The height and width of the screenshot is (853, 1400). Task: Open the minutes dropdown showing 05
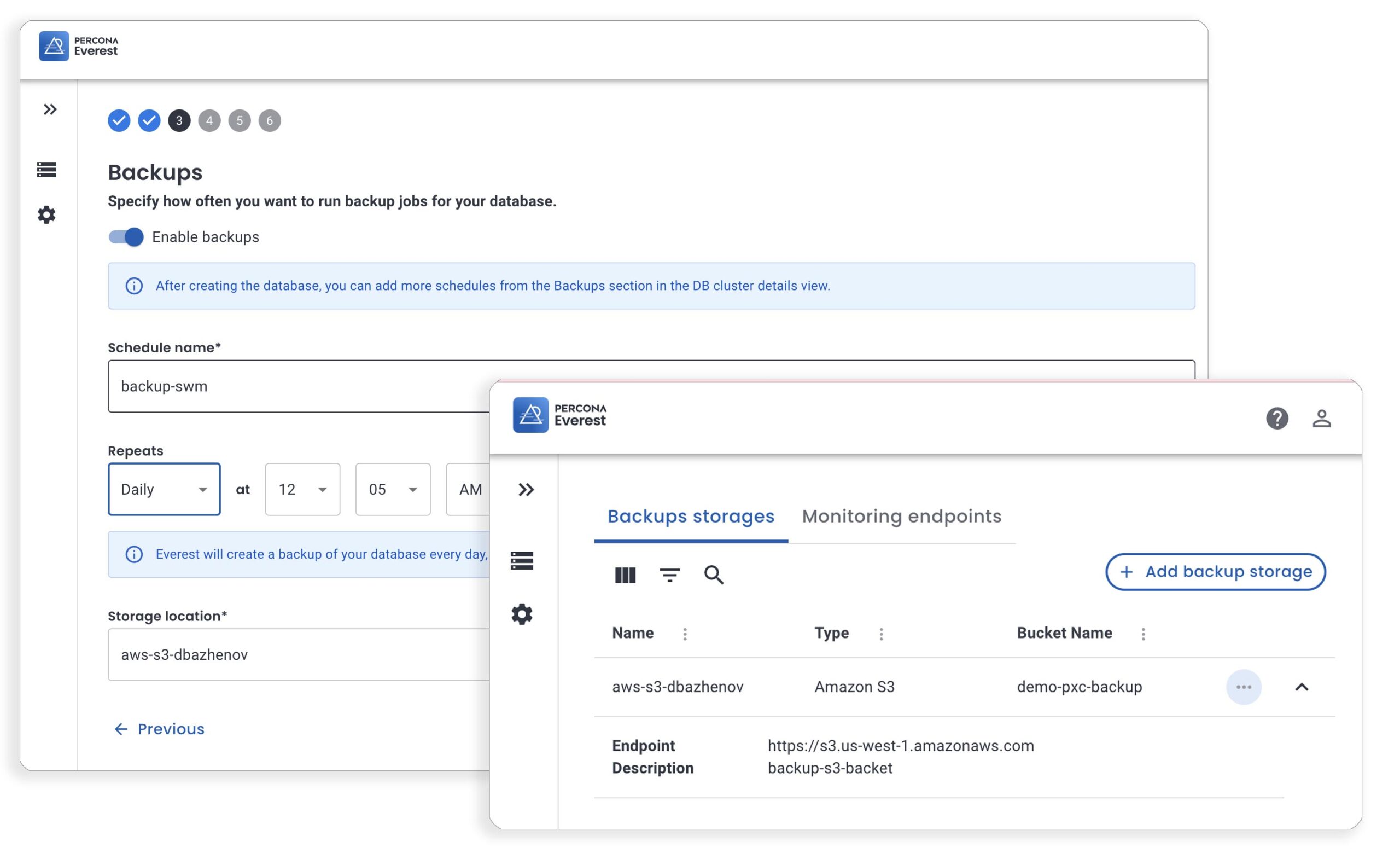[x=393, y=489]
